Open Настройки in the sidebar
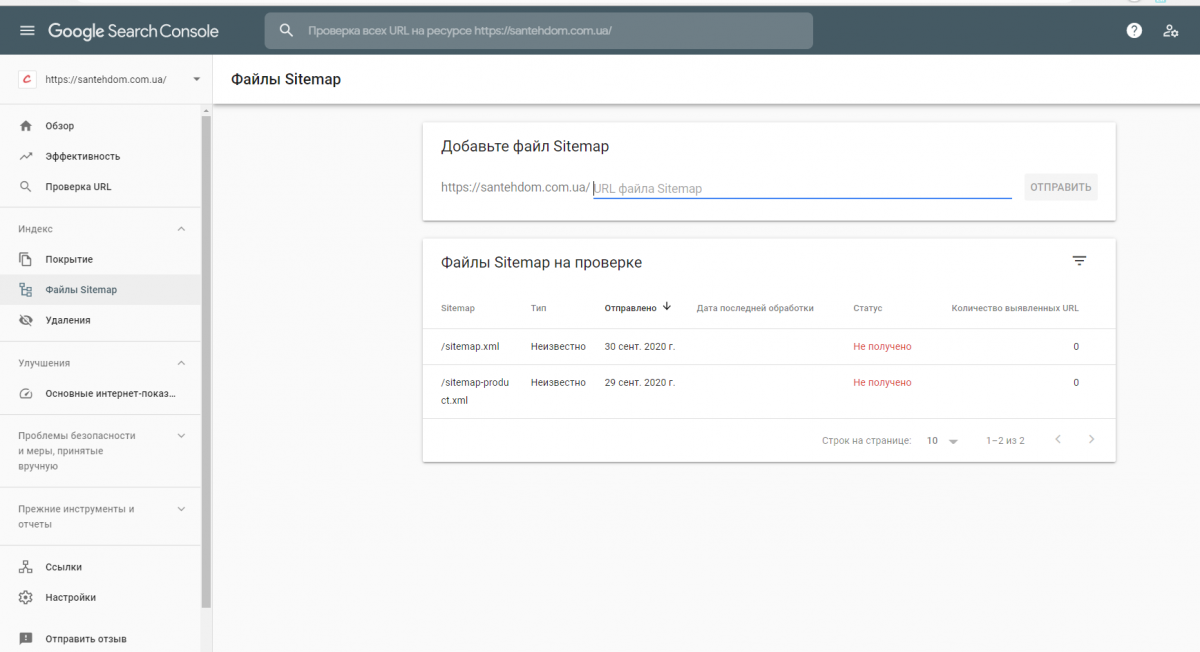This screenshot has height=652, width=1200. tap(100, 598)
